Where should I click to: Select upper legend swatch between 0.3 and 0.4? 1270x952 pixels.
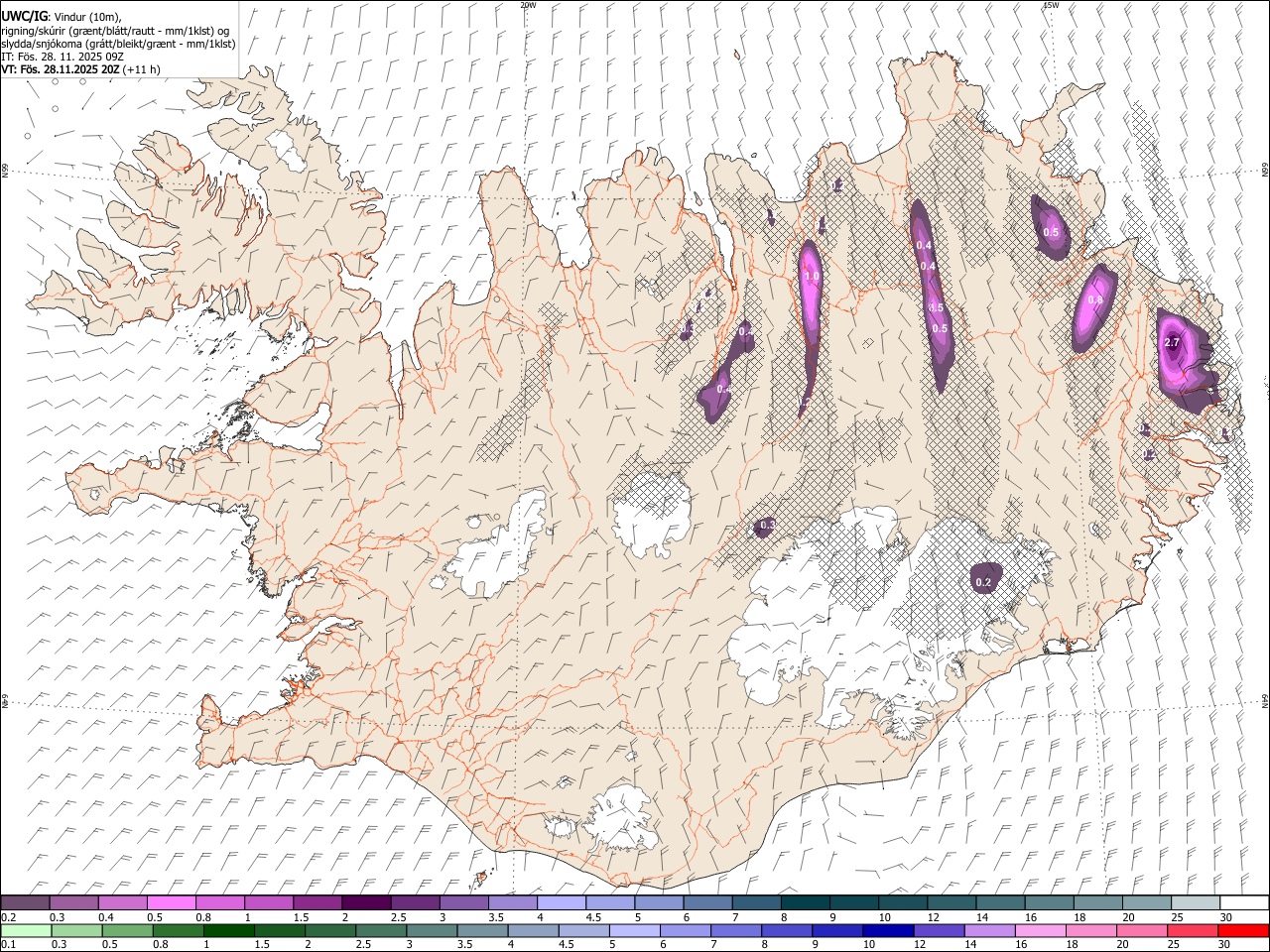pyautogui.click(x=73, y=903)
